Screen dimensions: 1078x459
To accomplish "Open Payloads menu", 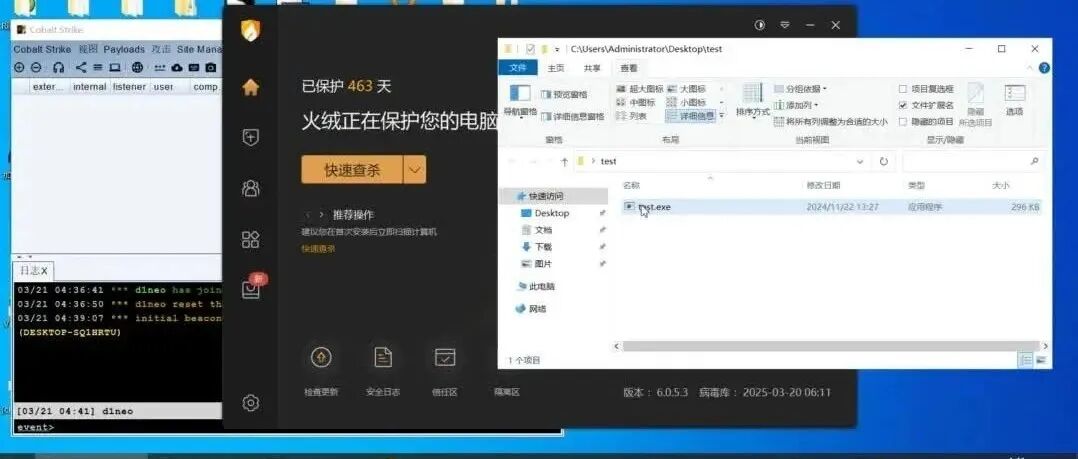I will pos(124,49).
